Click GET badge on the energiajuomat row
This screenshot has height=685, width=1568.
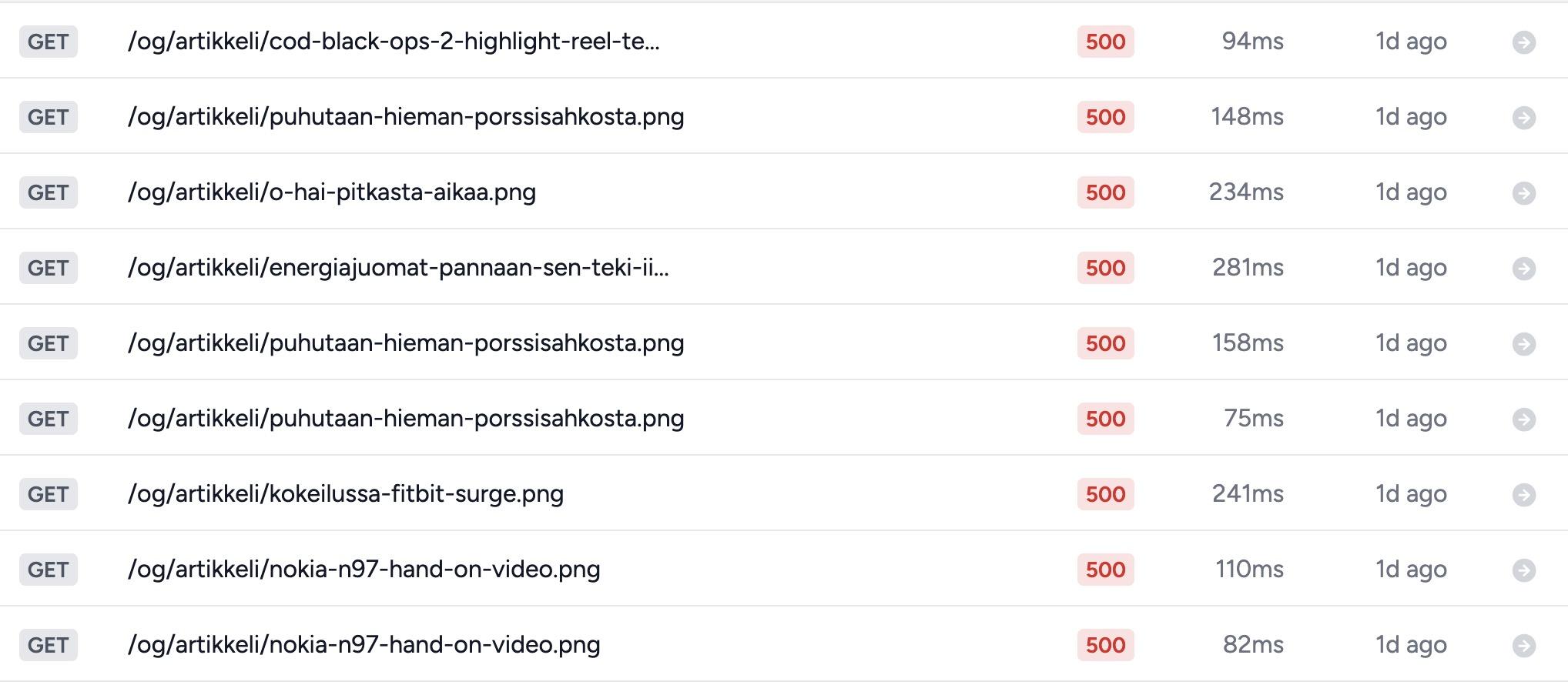pos(48,268)
